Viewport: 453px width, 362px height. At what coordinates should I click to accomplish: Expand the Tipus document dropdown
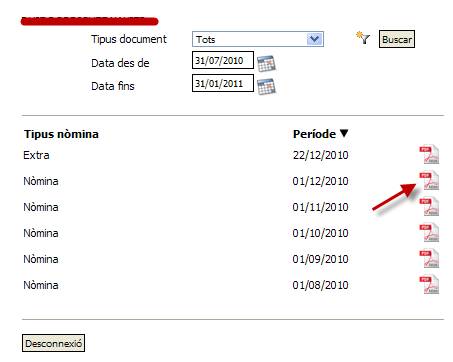pos(314,39)
